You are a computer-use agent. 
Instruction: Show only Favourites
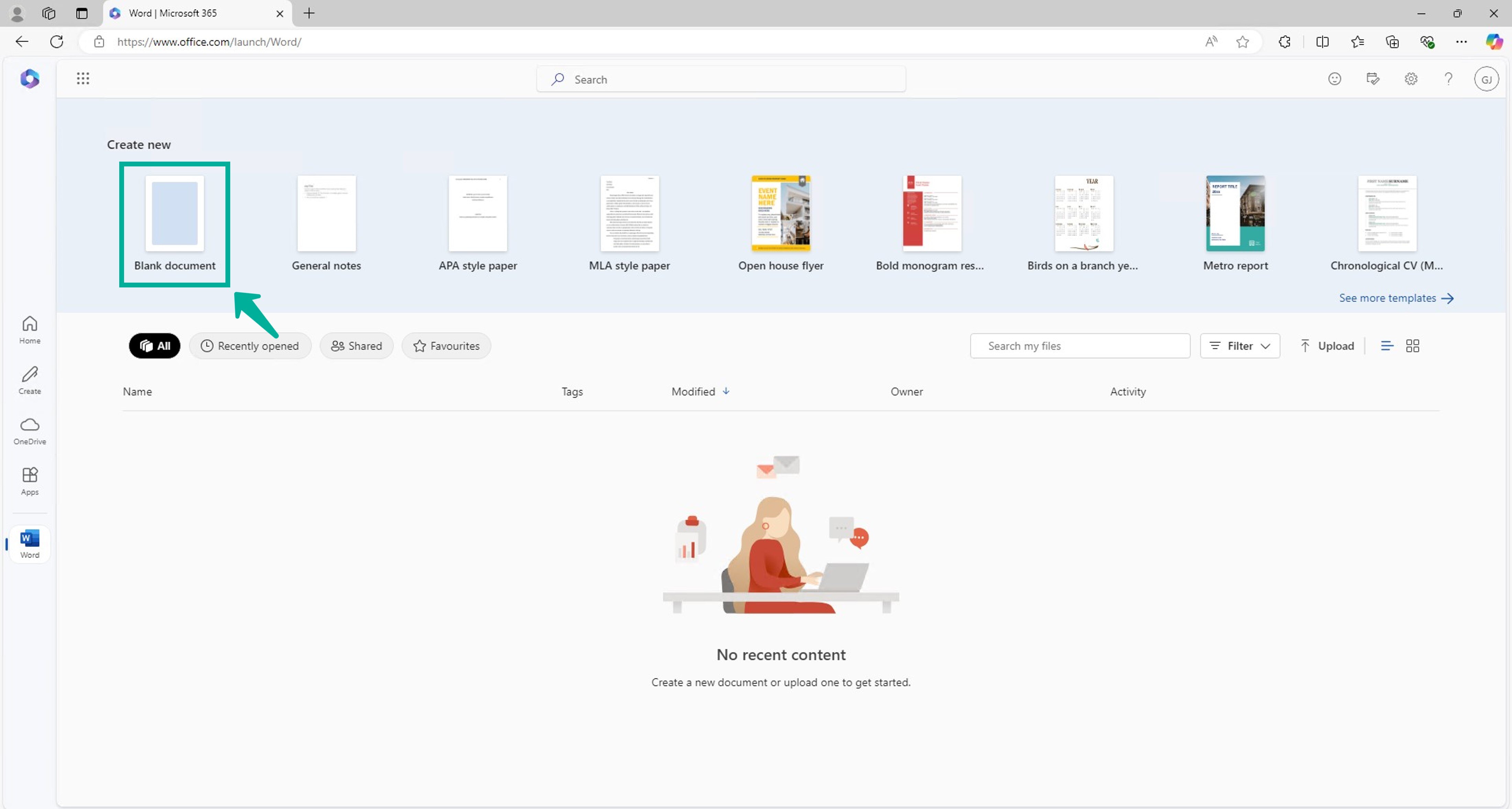click(x=445, y=346)
